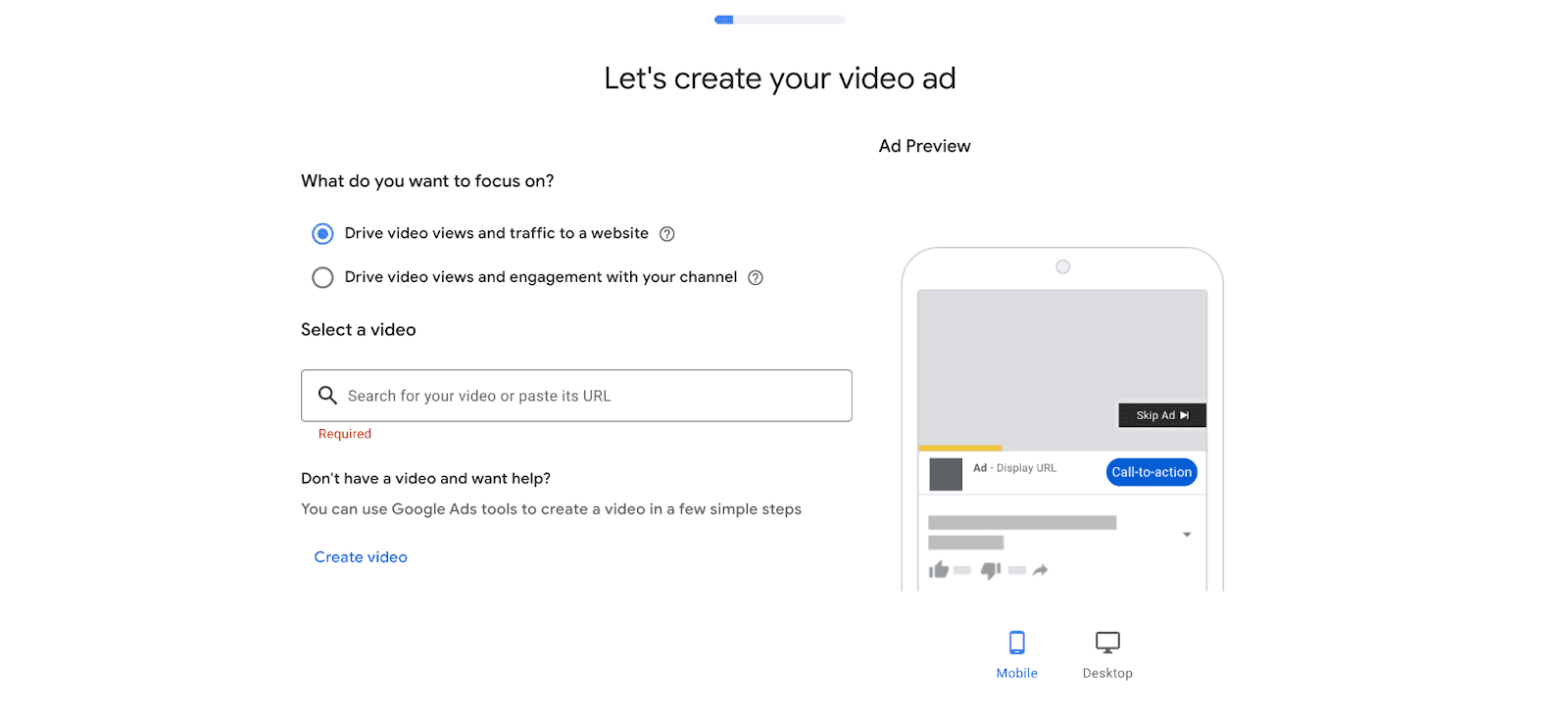Screen dimensions: 1568x715
Task: Click the thumbs up icon in preview
Action: tap(939, 570)
